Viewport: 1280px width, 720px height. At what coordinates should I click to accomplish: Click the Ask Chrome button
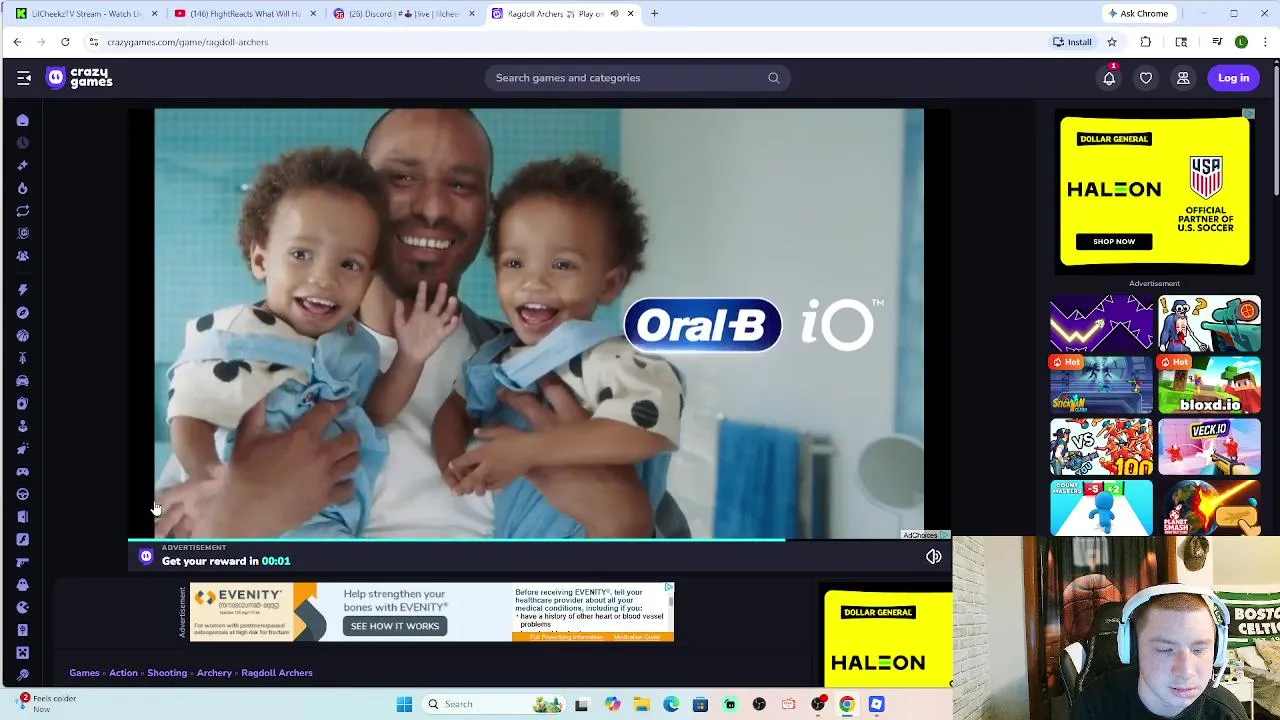(1138, 14)
